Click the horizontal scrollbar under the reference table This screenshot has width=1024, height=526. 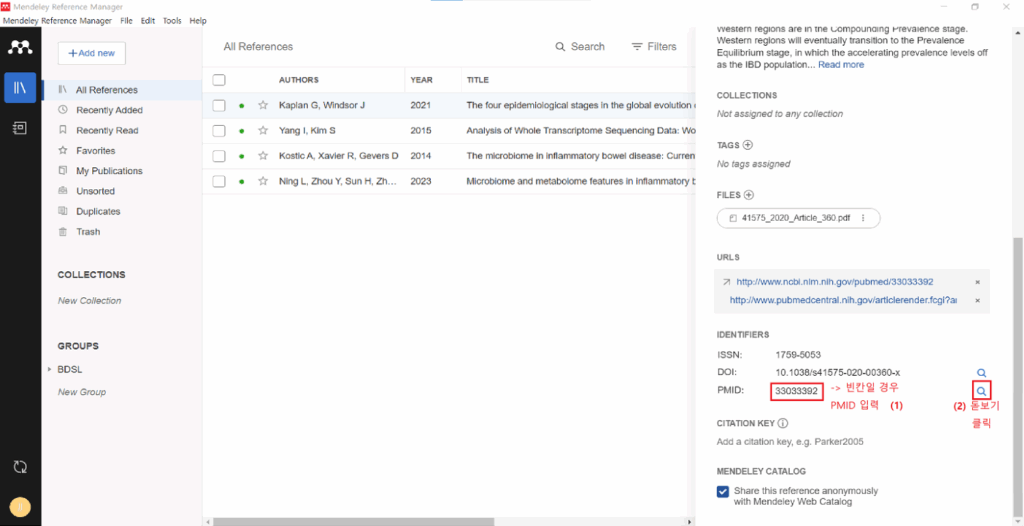446,522
